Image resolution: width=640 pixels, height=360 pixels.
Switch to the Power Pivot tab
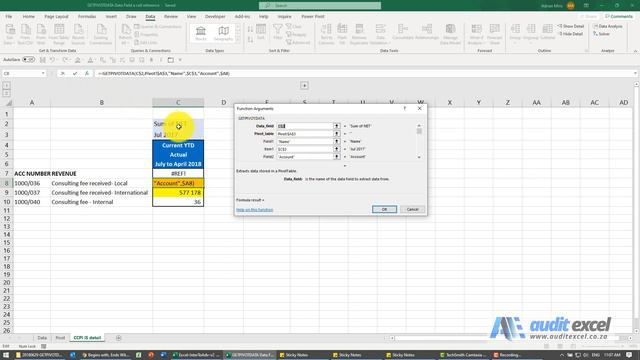(313, 17)
